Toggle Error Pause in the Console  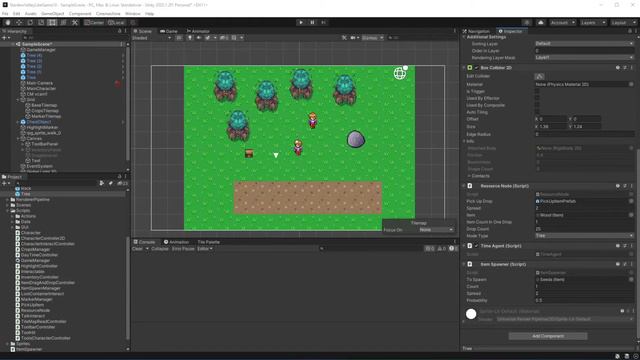(183, 249)
